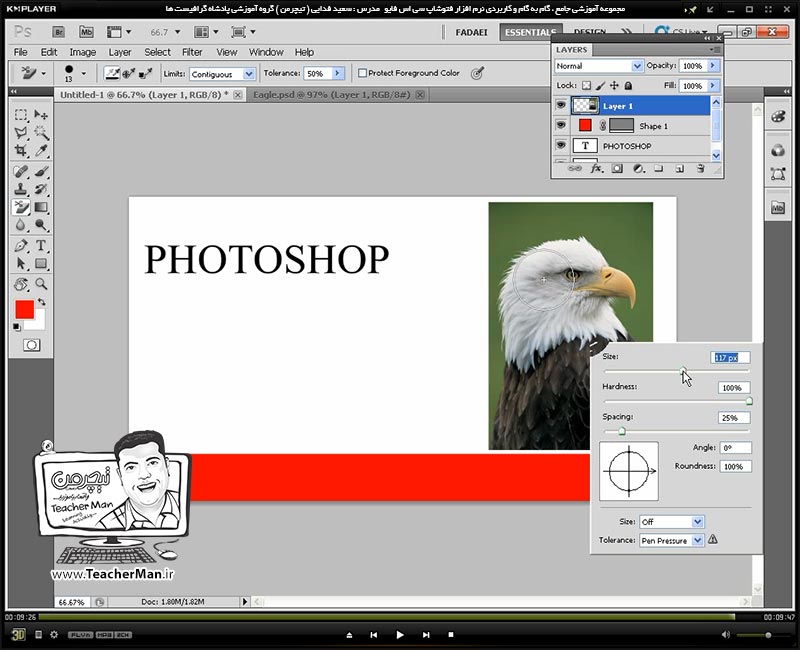Select the Pen tool
This screenshot has height=650, width=800.
(21, 245)
